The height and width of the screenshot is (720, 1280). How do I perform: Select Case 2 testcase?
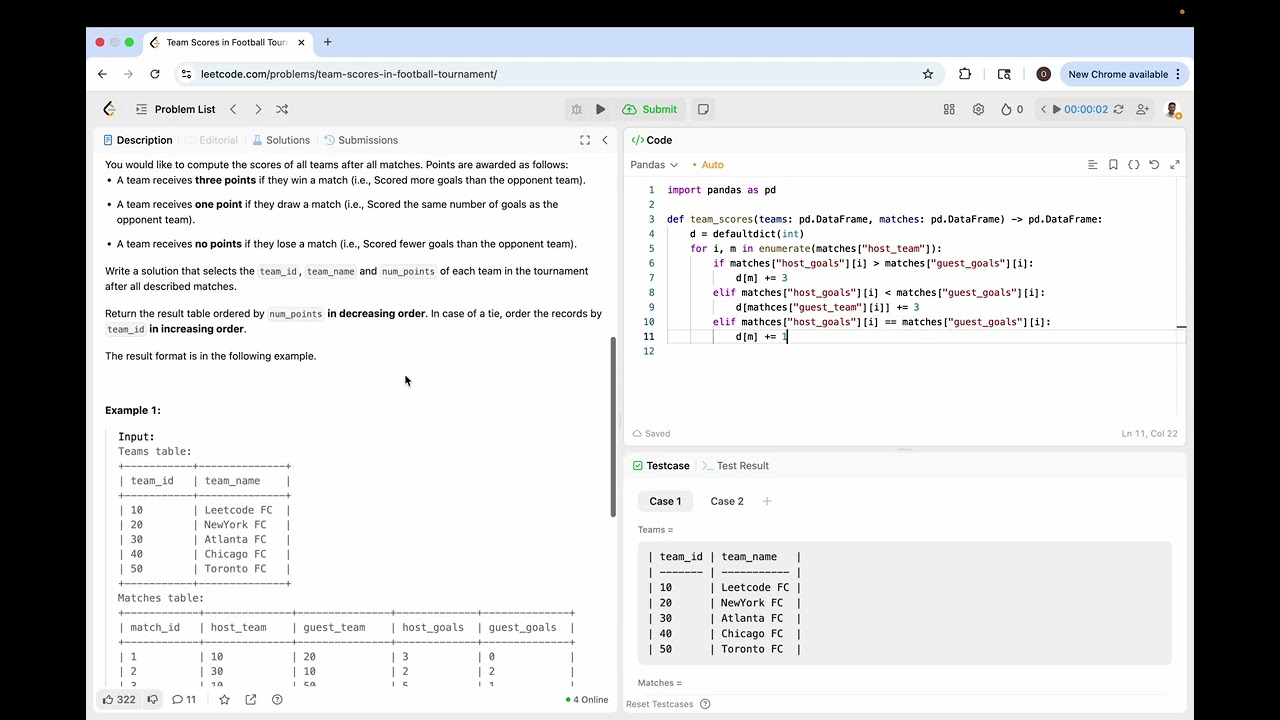click(x=727, y=501)
